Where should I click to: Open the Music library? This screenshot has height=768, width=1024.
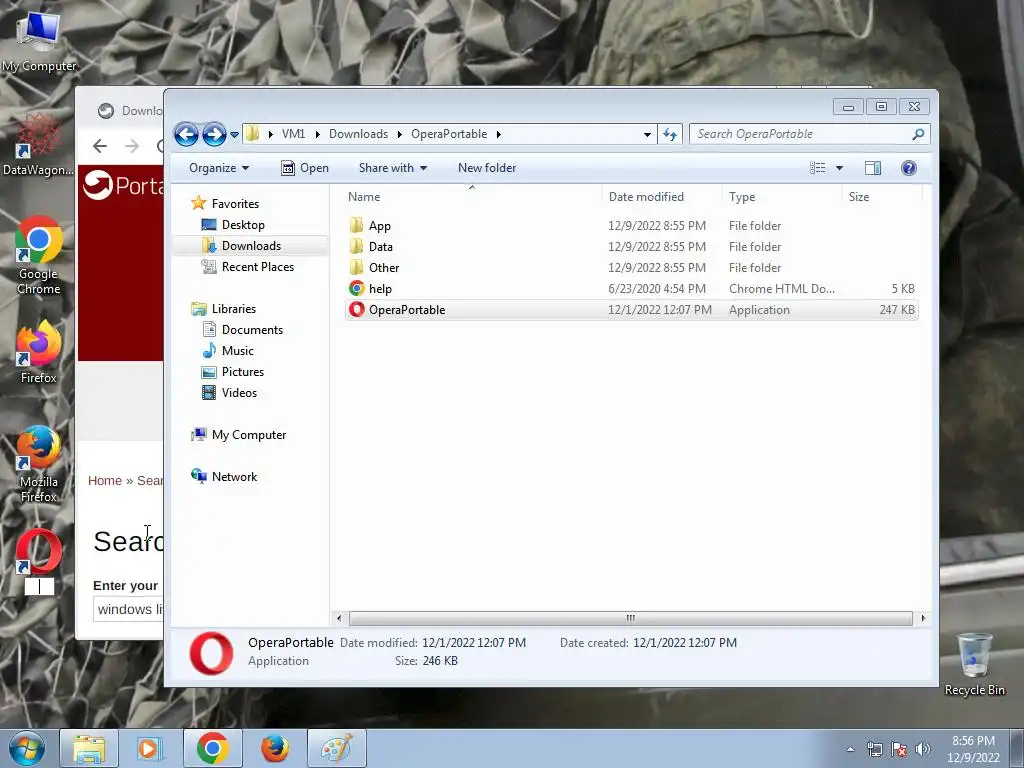[238, 351]
